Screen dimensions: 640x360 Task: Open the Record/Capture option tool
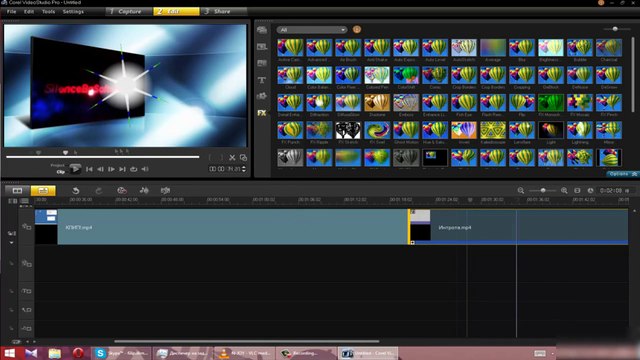[122, 190]
